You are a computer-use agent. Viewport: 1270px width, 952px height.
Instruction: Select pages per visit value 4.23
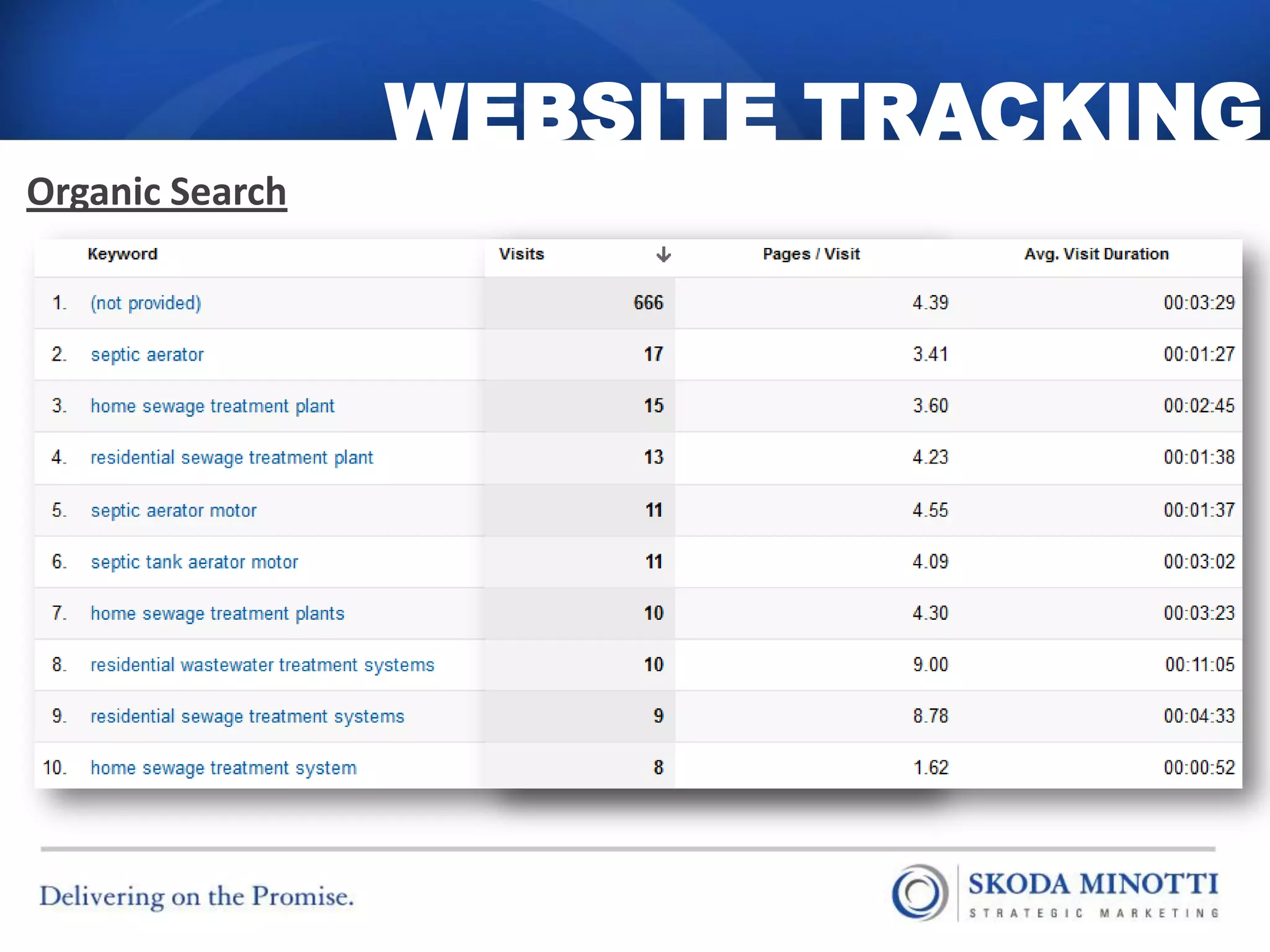[x=930, y=457]
